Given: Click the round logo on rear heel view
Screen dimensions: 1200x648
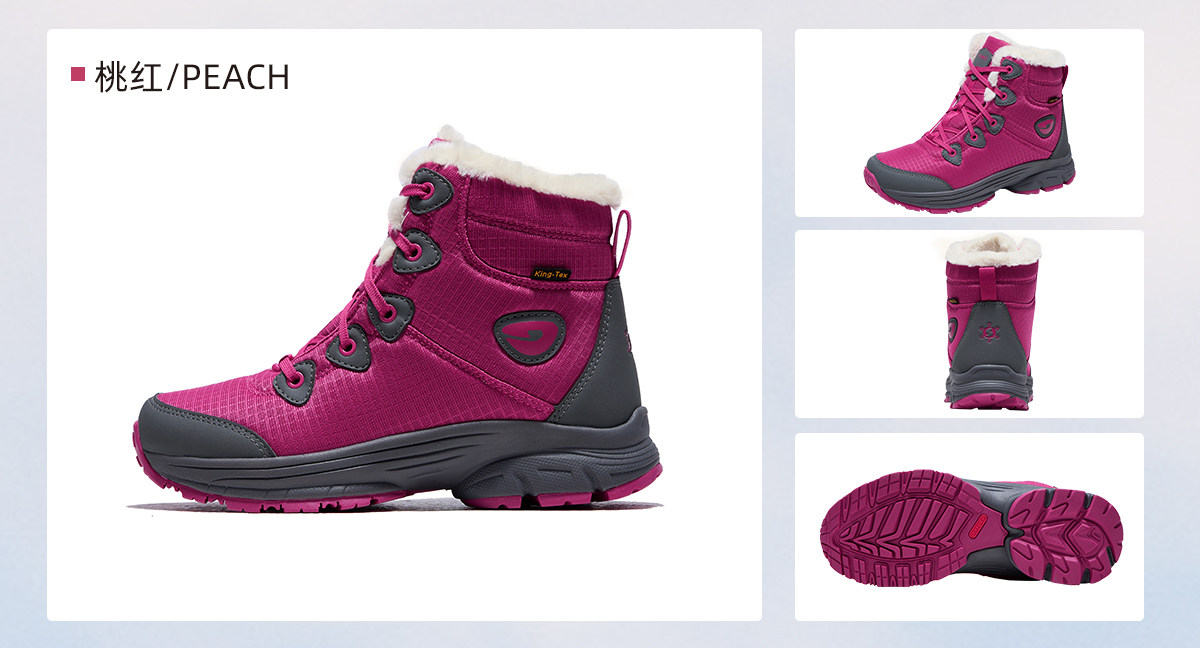Looking at the screenshot, I should (990, 327).
